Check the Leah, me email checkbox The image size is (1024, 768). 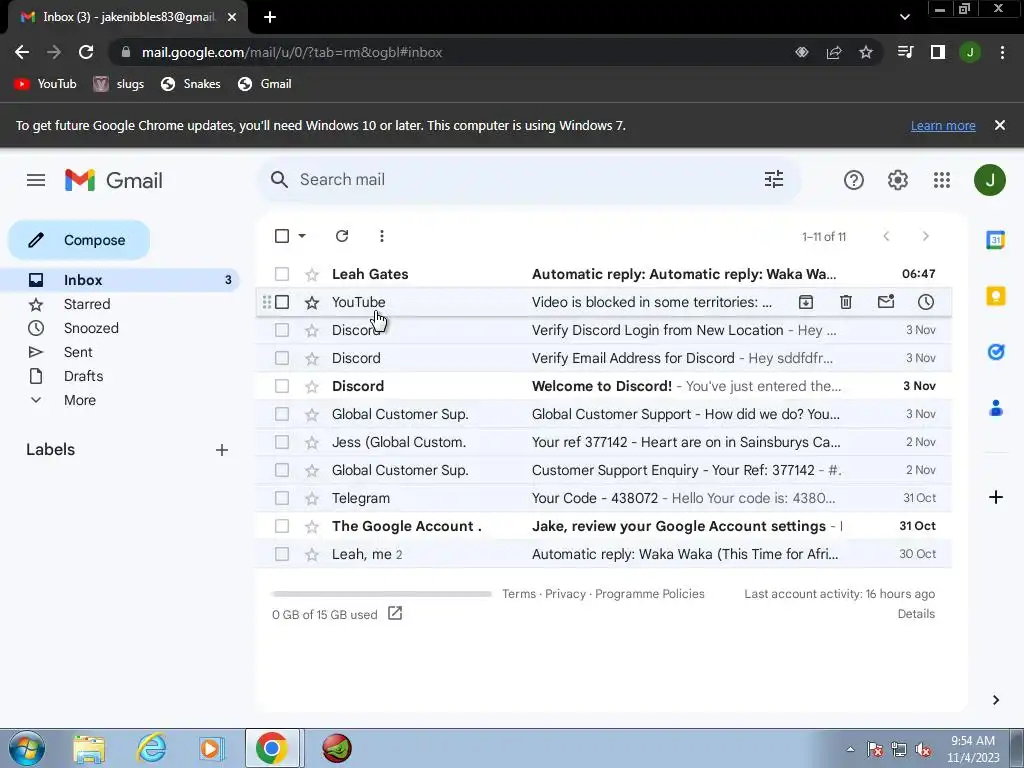pyautogui.click(x=282, y=554)
